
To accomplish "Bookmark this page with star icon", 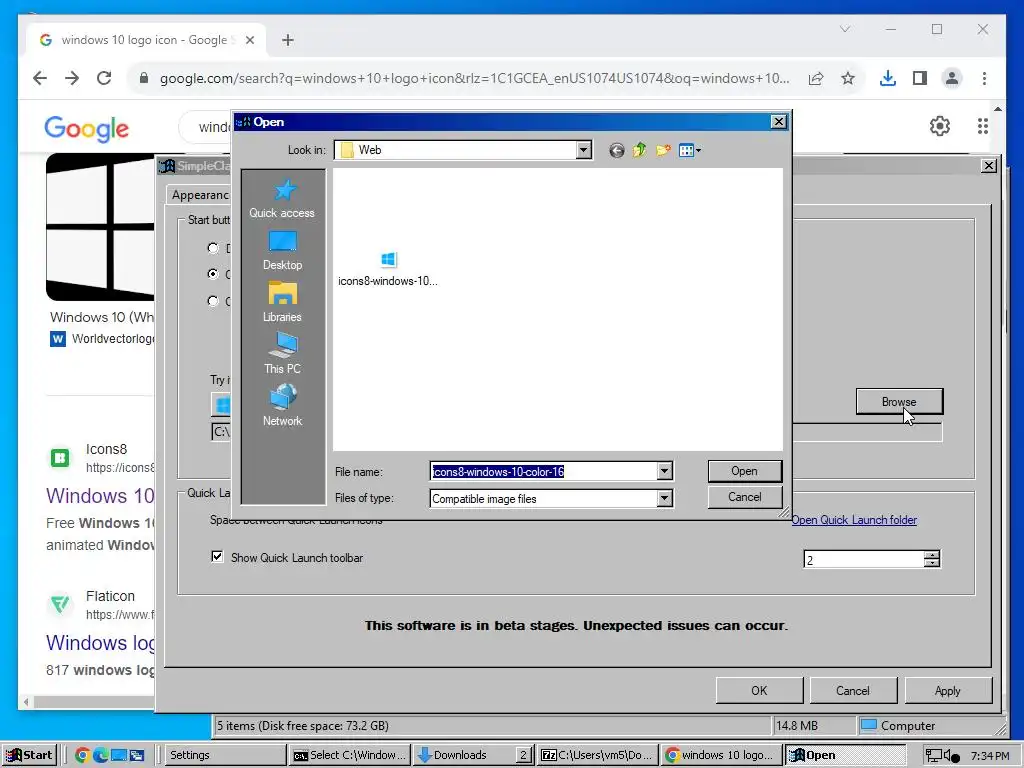I will pos(848,78).
